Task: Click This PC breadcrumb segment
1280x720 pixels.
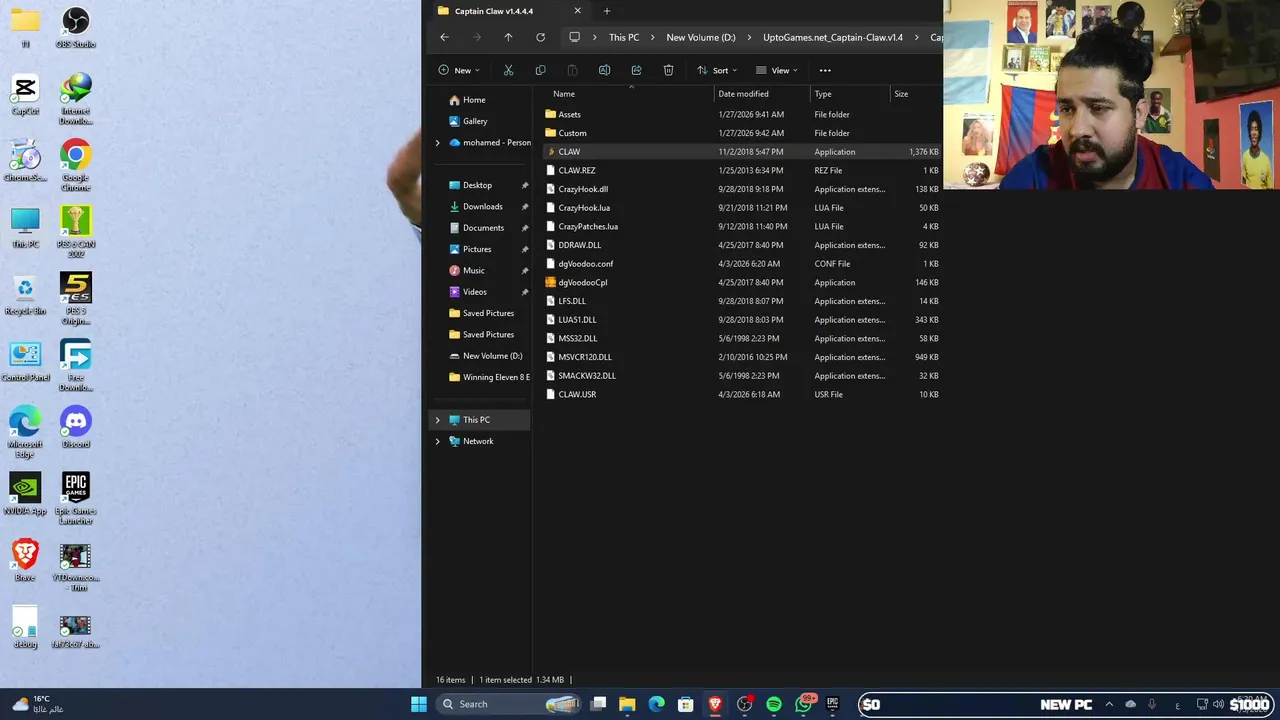Action: (x=624, y=37)
